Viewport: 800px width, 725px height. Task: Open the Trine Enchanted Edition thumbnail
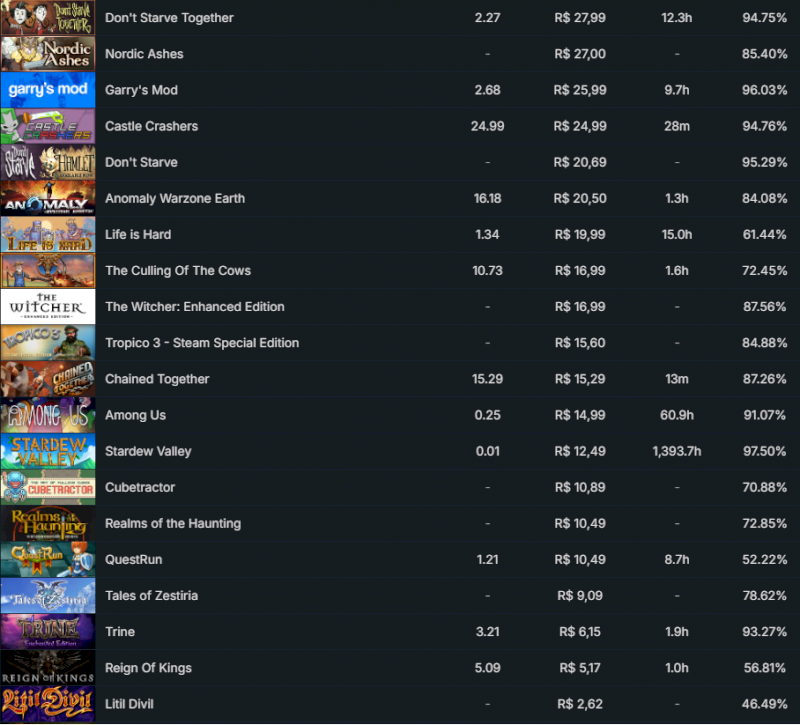[x=48, y=632]
